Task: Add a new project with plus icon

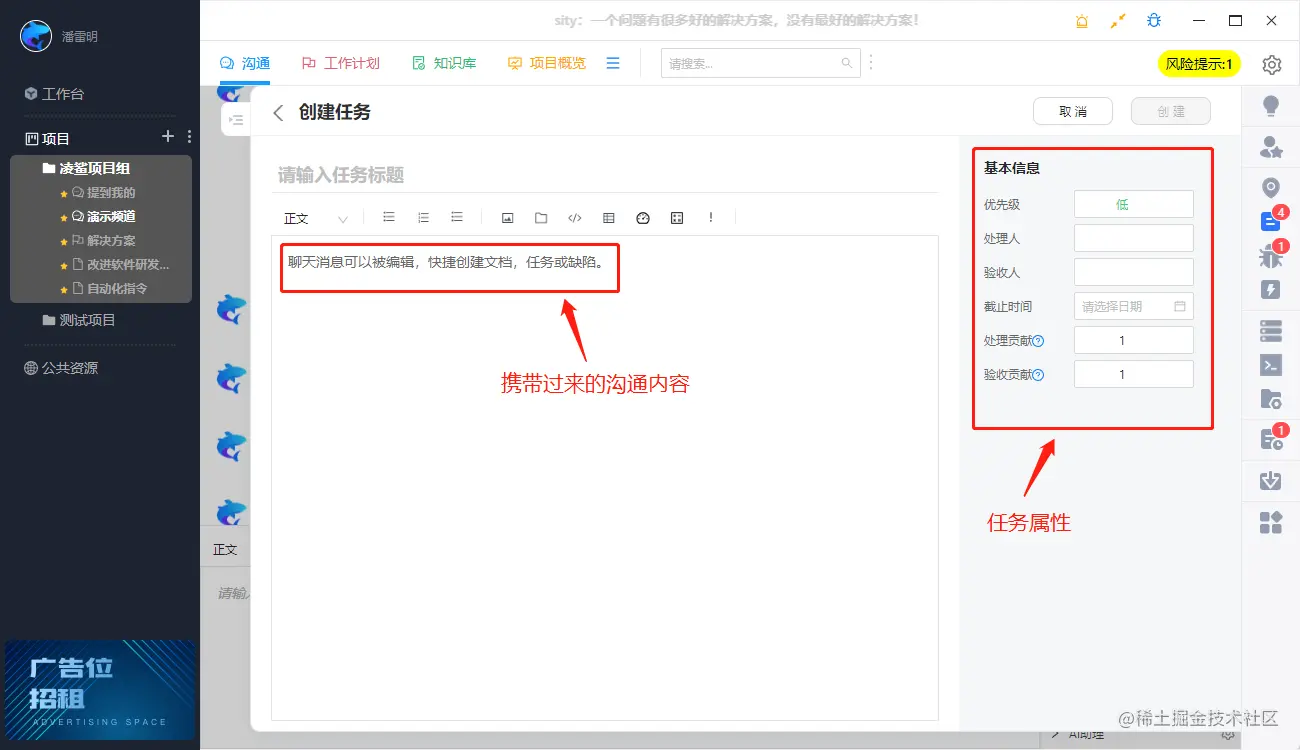Action: (x=168, y=137)
